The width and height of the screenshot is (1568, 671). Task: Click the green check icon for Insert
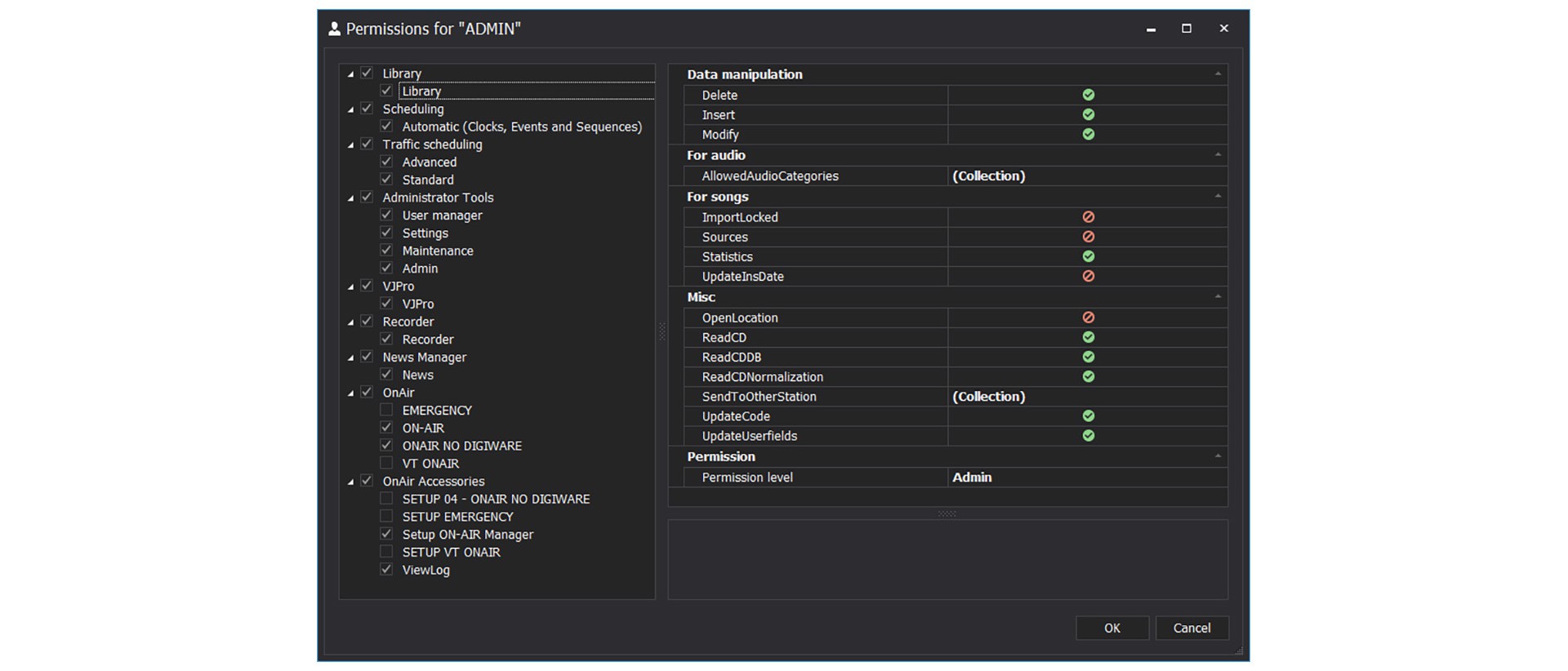pos(1088,115)
